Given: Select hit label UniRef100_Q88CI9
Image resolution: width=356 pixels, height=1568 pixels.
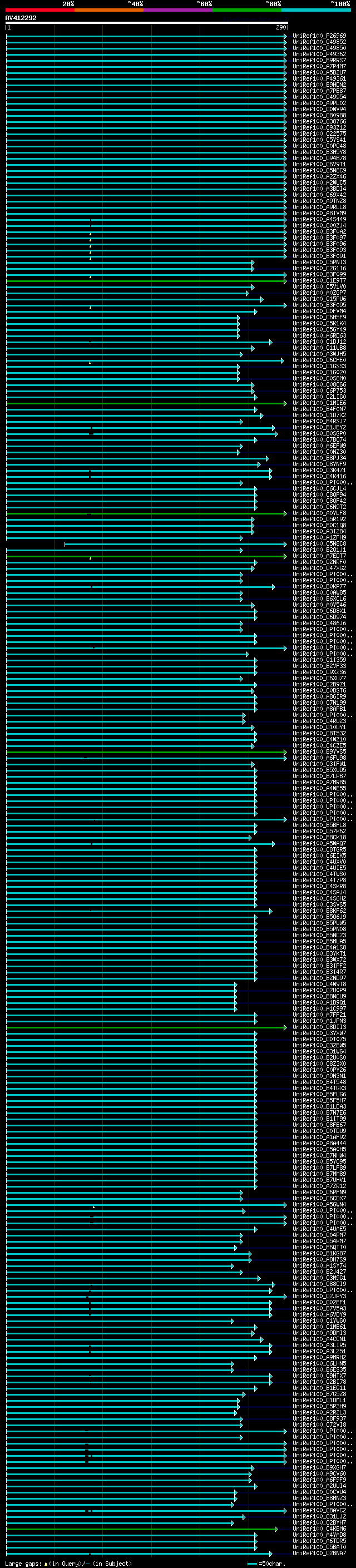Looking at the screenshot, I should [319, 1284].
